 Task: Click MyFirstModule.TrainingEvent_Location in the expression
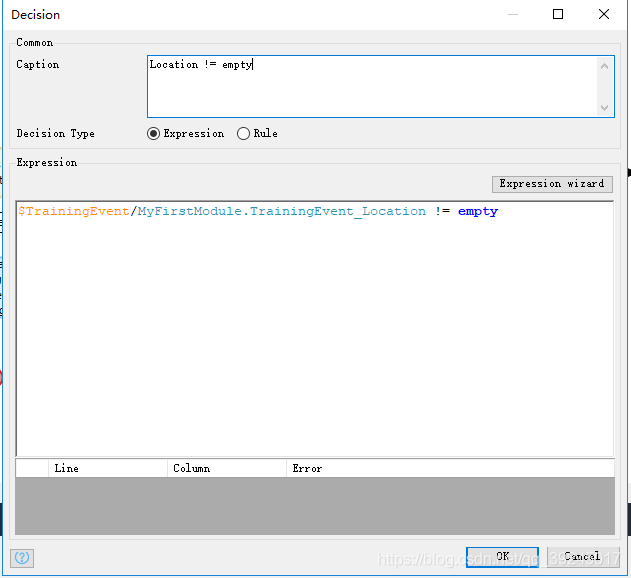pos(281,211)
